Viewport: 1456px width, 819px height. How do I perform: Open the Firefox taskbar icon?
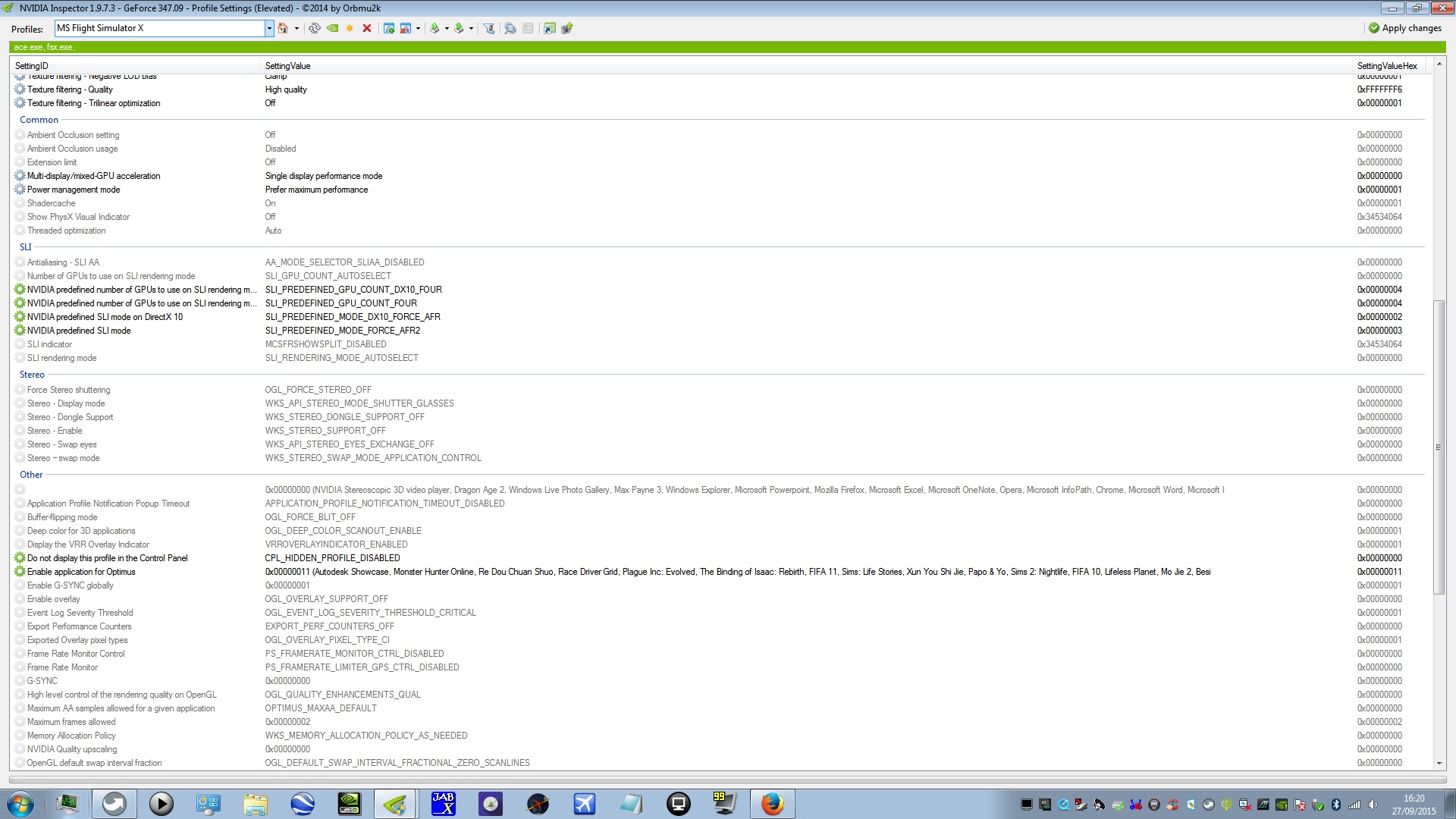772,803
